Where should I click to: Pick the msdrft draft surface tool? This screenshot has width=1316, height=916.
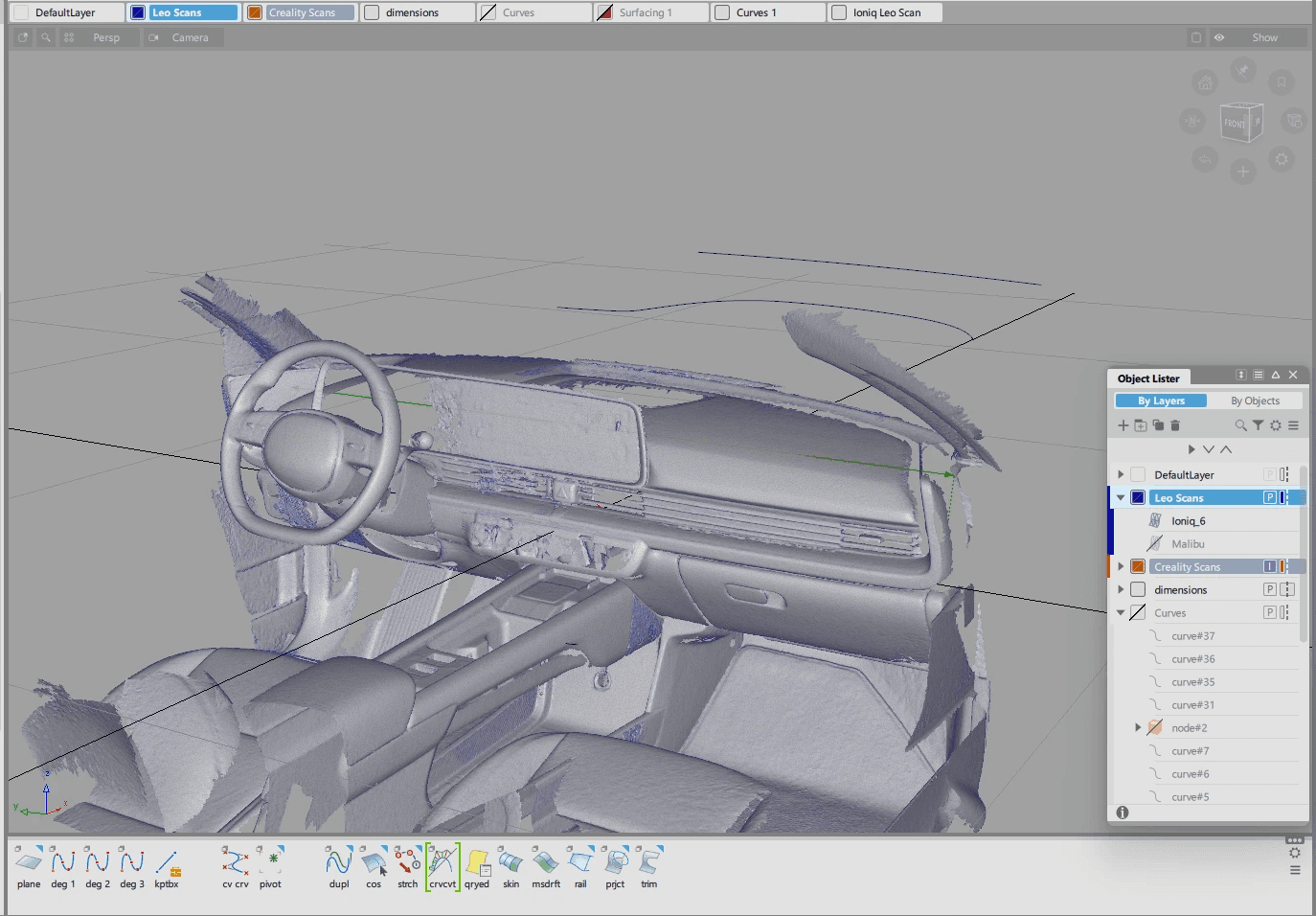point(545,862)
